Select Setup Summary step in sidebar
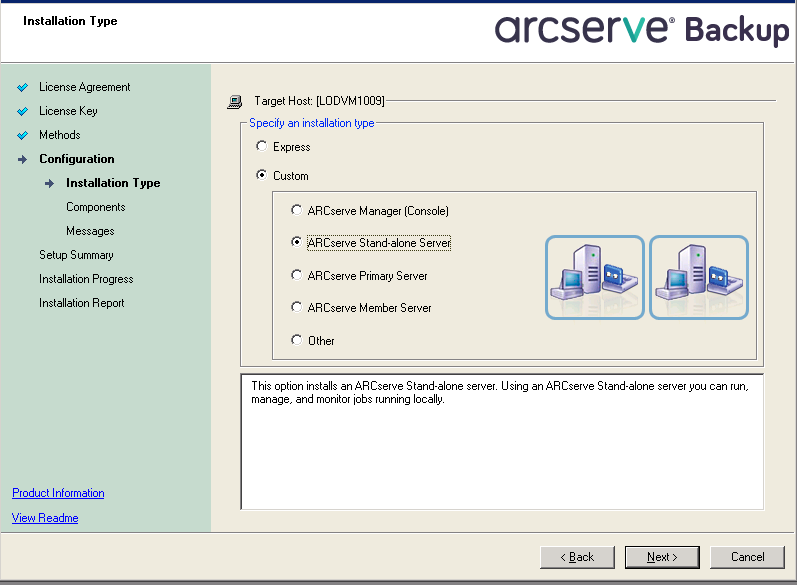Image resolution: width=797 pixels, height=585 pixels. click(76, 255)
